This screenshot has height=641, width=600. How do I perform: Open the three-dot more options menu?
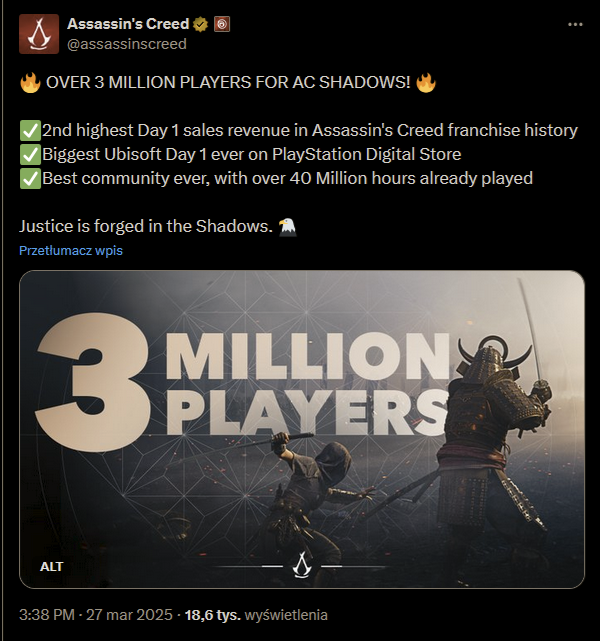coord(575,25)
